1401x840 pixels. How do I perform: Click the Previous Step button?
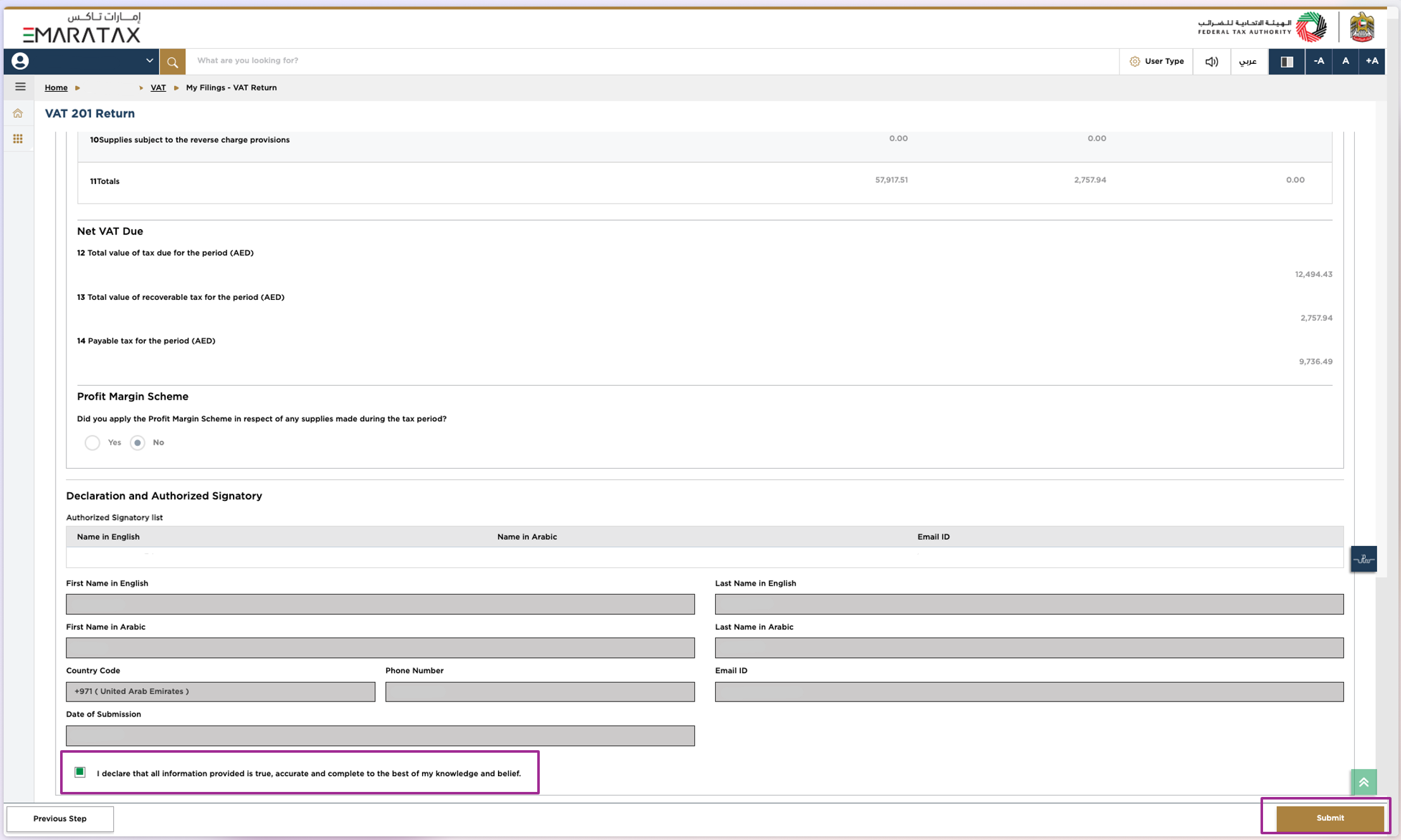(60, 818)
